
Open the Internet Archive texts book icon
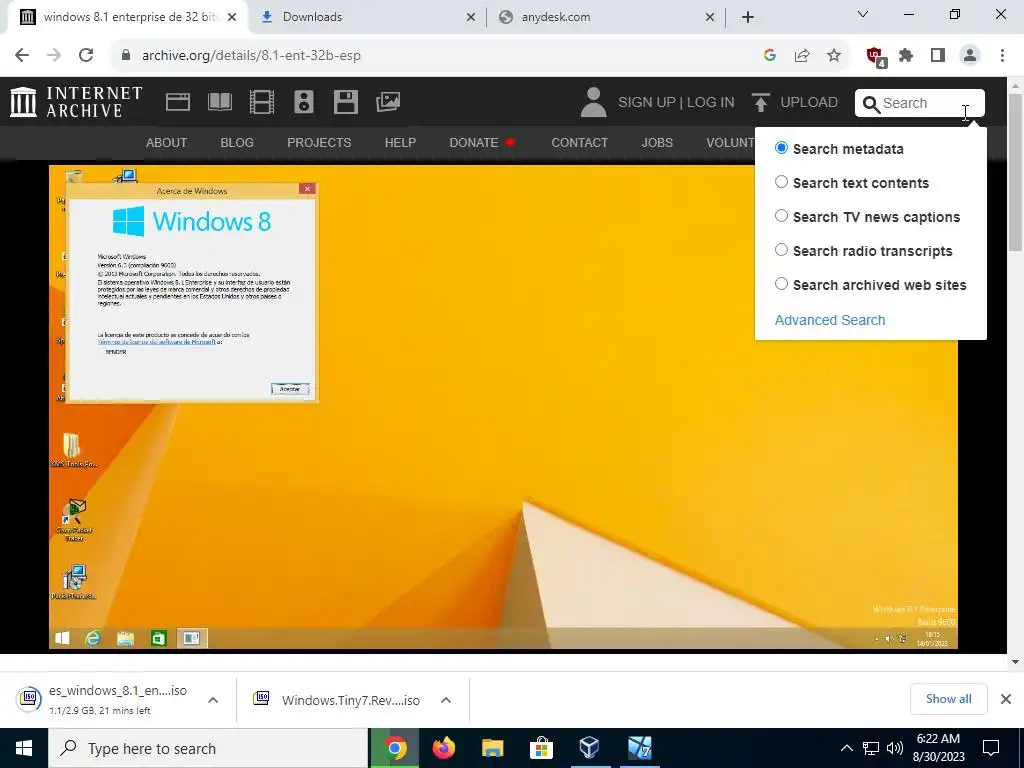pyautogui.click(x=219, y=102)
